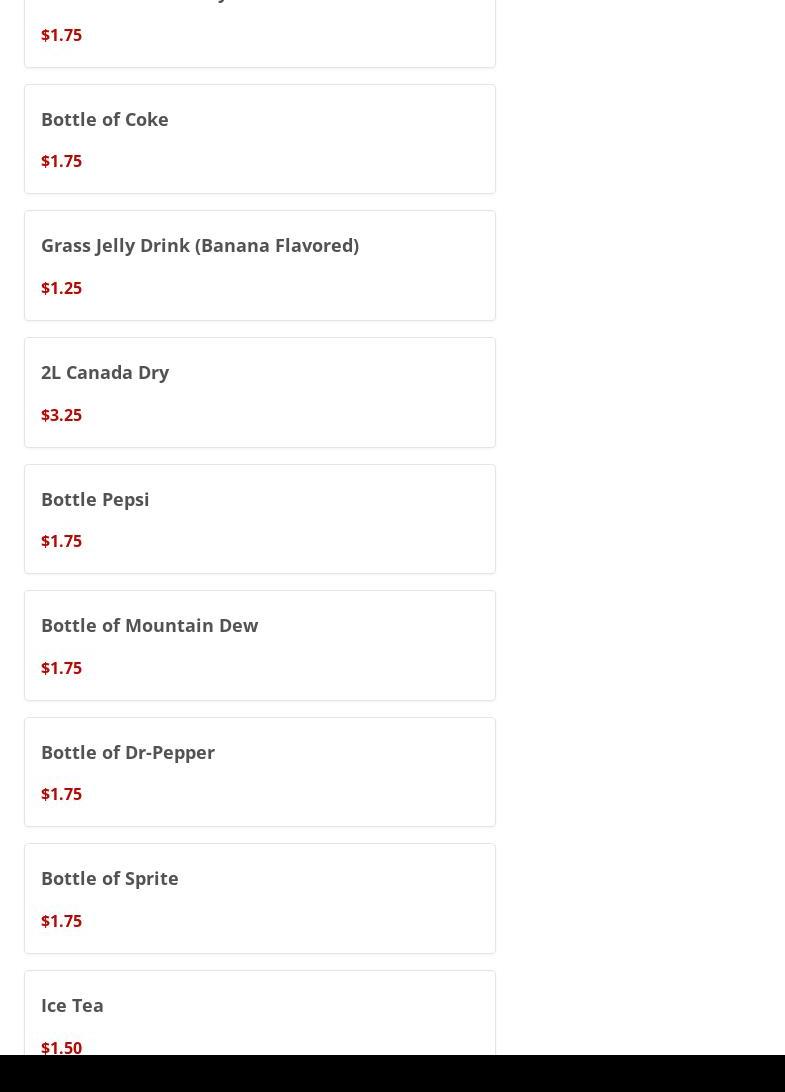Screen dimensions: 785x1092
Task: Open the Bottle Pepsi menu item
Action: (95, 499)
